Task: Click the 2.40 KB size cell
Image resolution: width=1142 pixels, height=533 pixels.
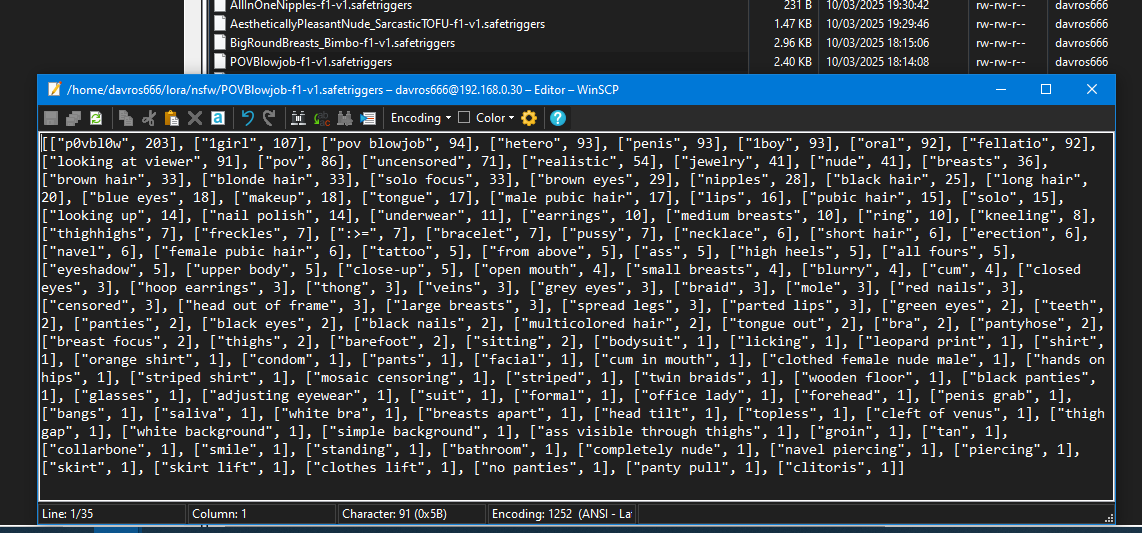Action: click(792, 62)
